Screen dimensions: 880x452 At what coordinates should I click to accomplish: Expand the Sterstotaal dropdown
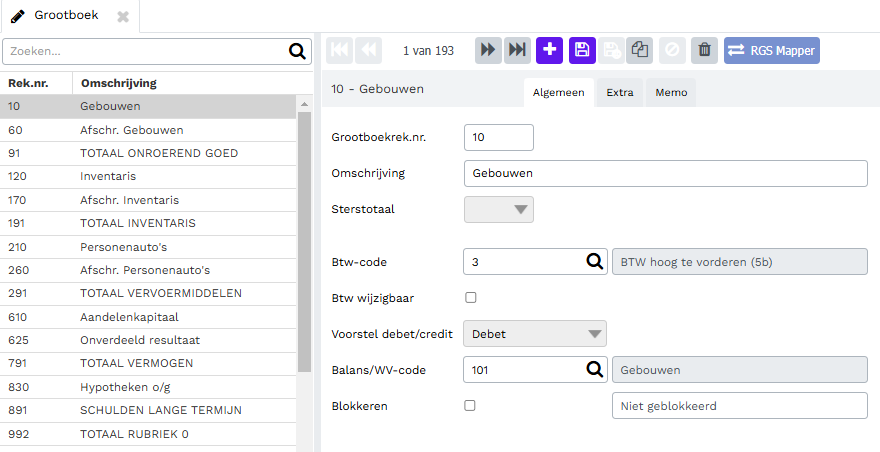click(x=499, y=209)
